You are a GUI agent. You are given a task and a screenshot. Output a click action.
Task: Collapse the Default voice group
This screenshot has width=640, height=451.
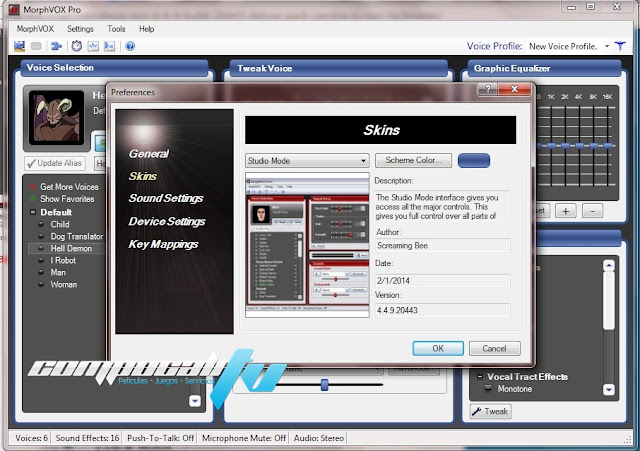(x=33, y=212)
